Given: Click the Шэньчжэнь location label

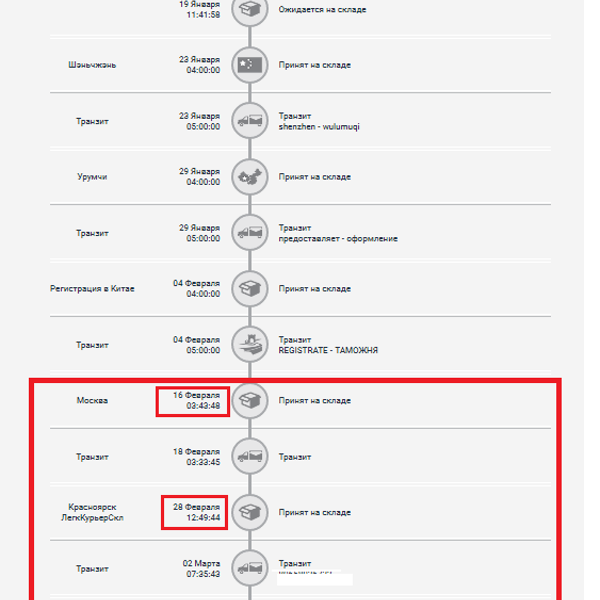Looking at the screenshot, I should [92, 65].
